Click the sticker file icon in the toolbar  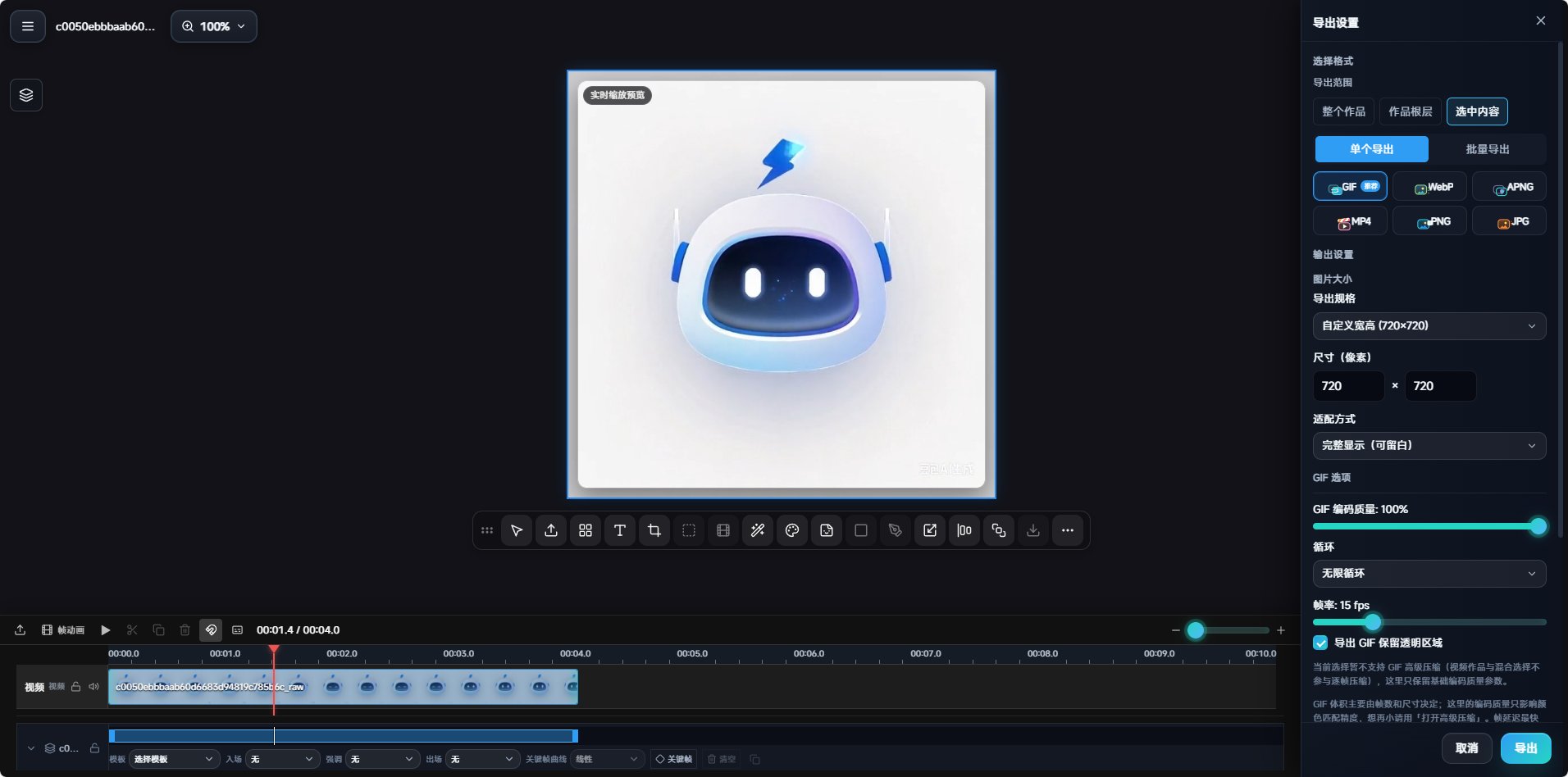(827, 530)
